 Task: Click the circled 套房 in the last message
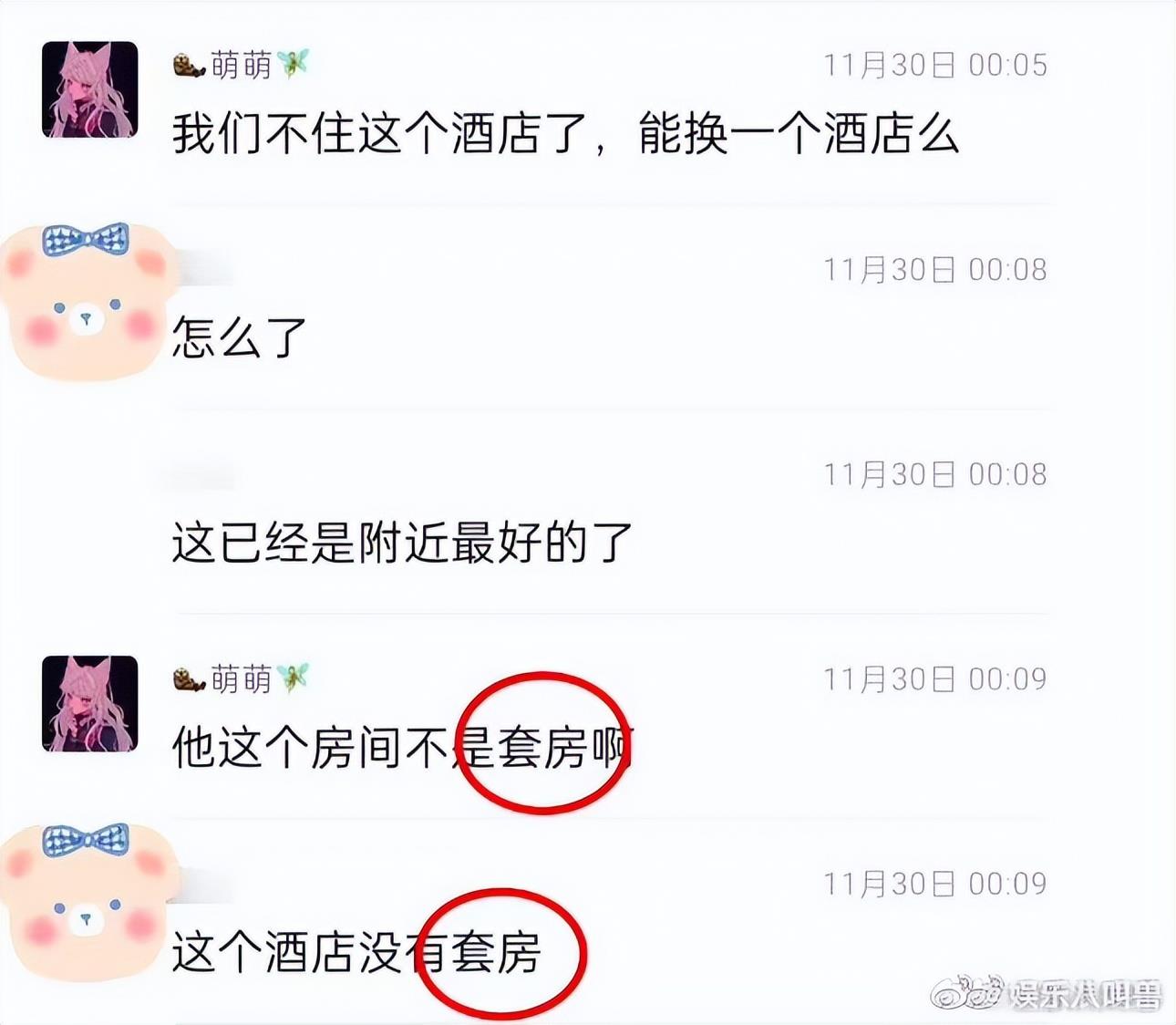coord(496,952)
